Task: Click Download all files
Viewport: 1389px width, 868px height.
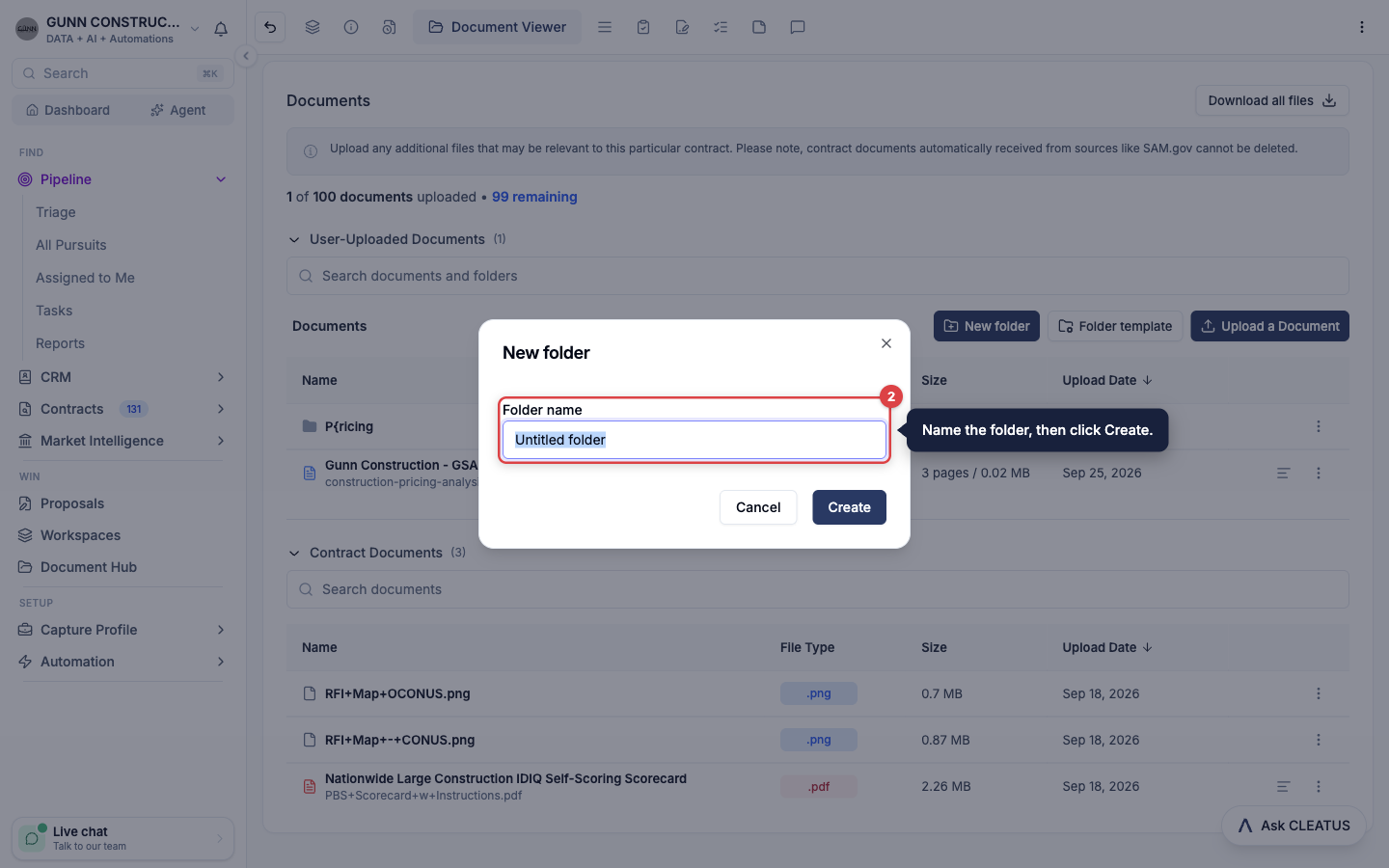Action: click(x=1272, y=100)
